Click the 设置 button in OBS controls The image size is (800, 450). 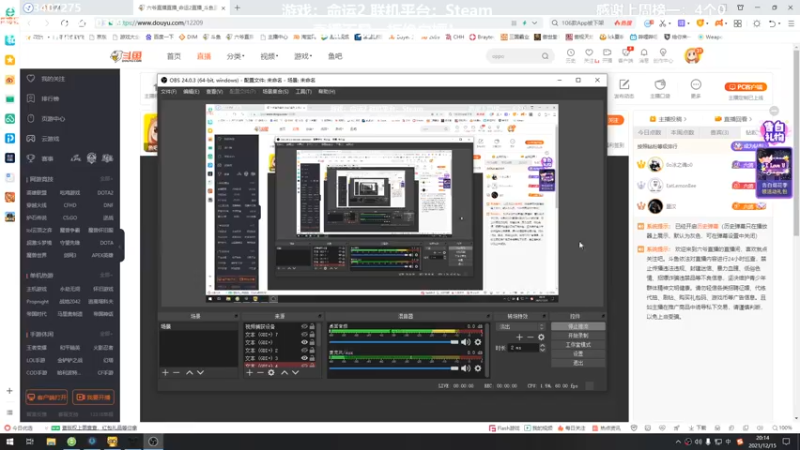coord(578,354)
